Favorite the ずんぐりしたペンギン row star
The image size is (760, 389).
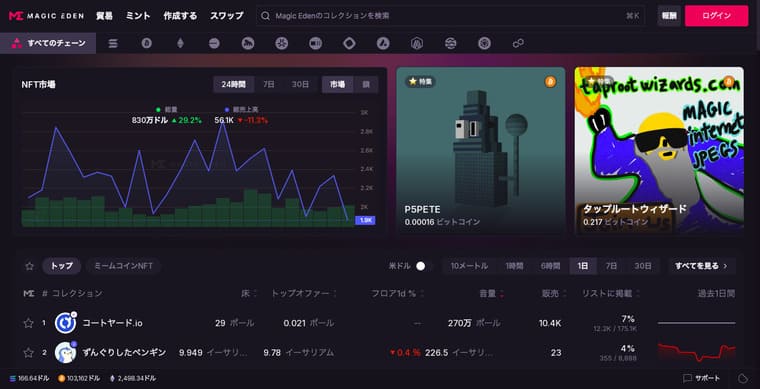[x=29, y=353]
